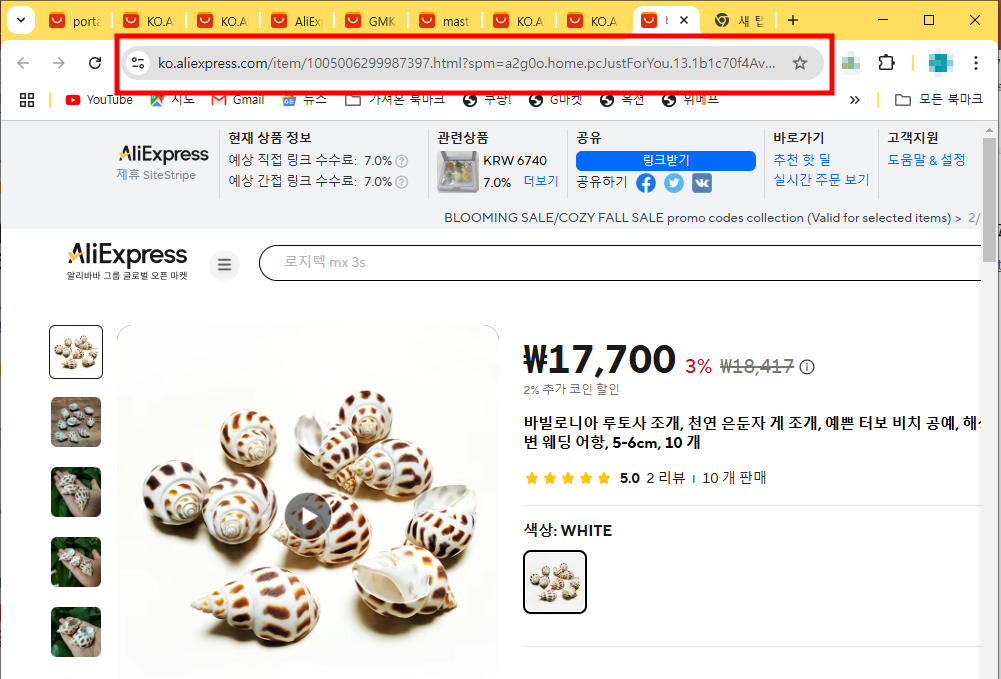Open the related product KRW 6740 thumbnail
This screenshot has height=679, width=1001.
tap(457, 172)
